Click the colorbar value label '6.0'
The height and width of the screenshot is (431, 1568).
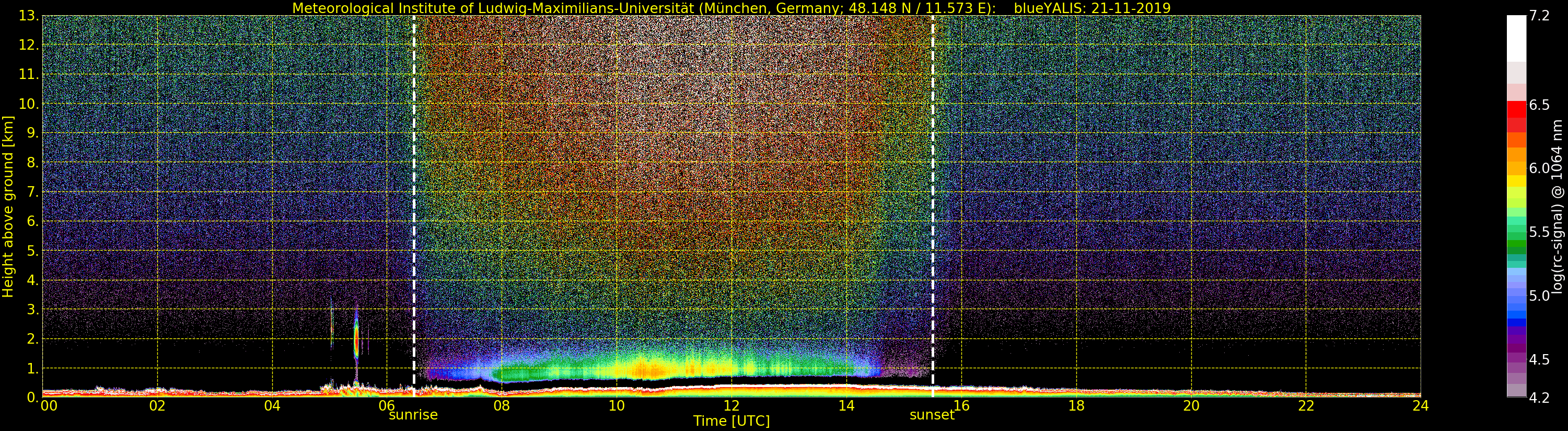point(1539,168)
